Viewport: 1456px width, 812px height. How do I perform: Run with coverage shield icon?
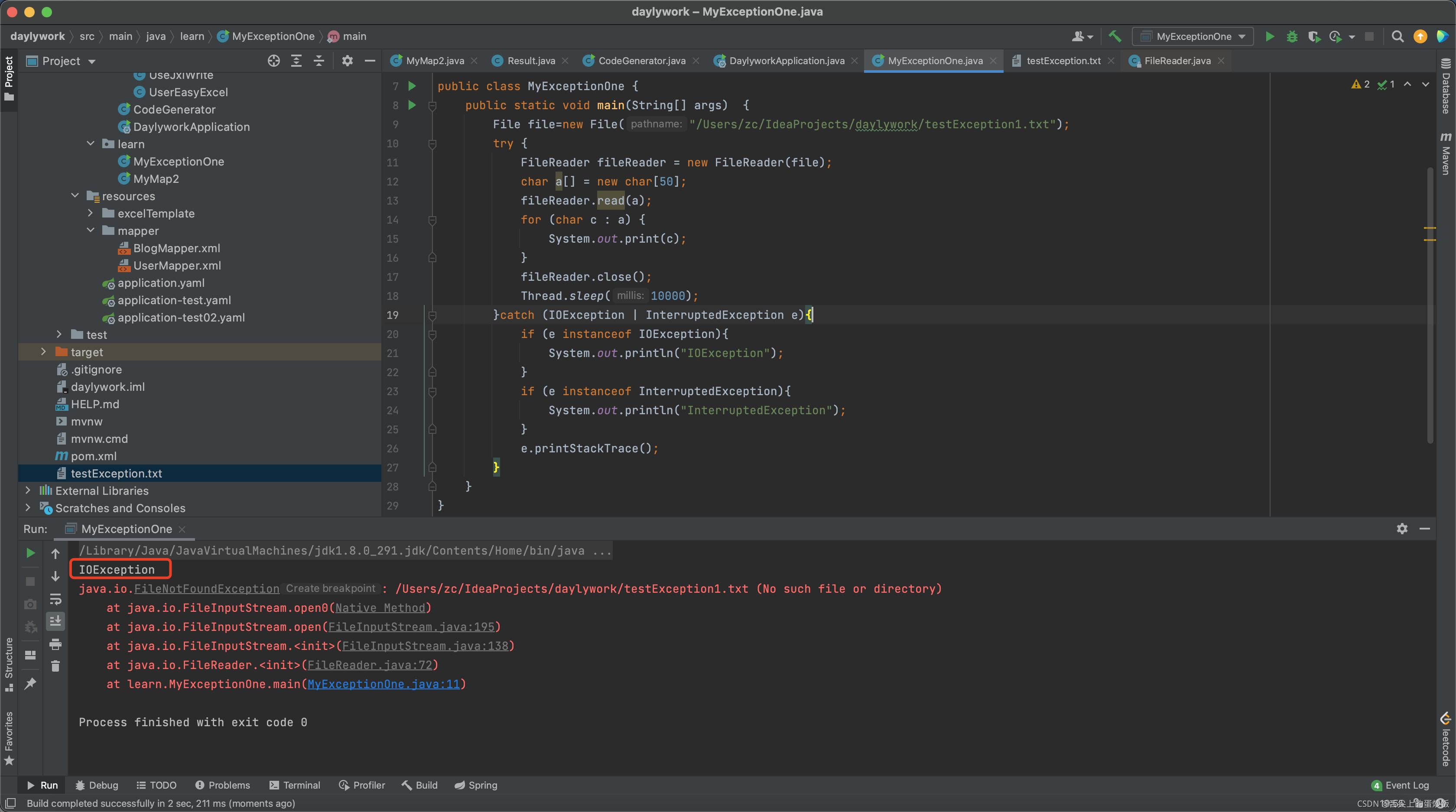pyautogui.click(x=1313, y=37)
